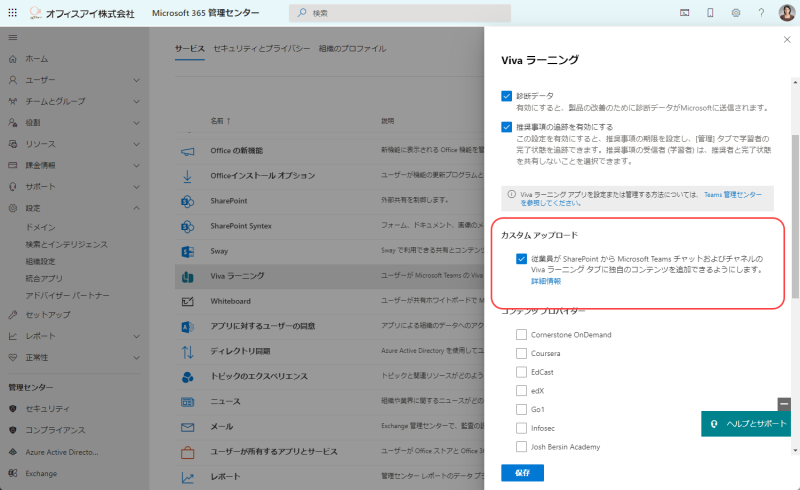
Task: Open the help question mark icon
Action: tap(761, 13)
